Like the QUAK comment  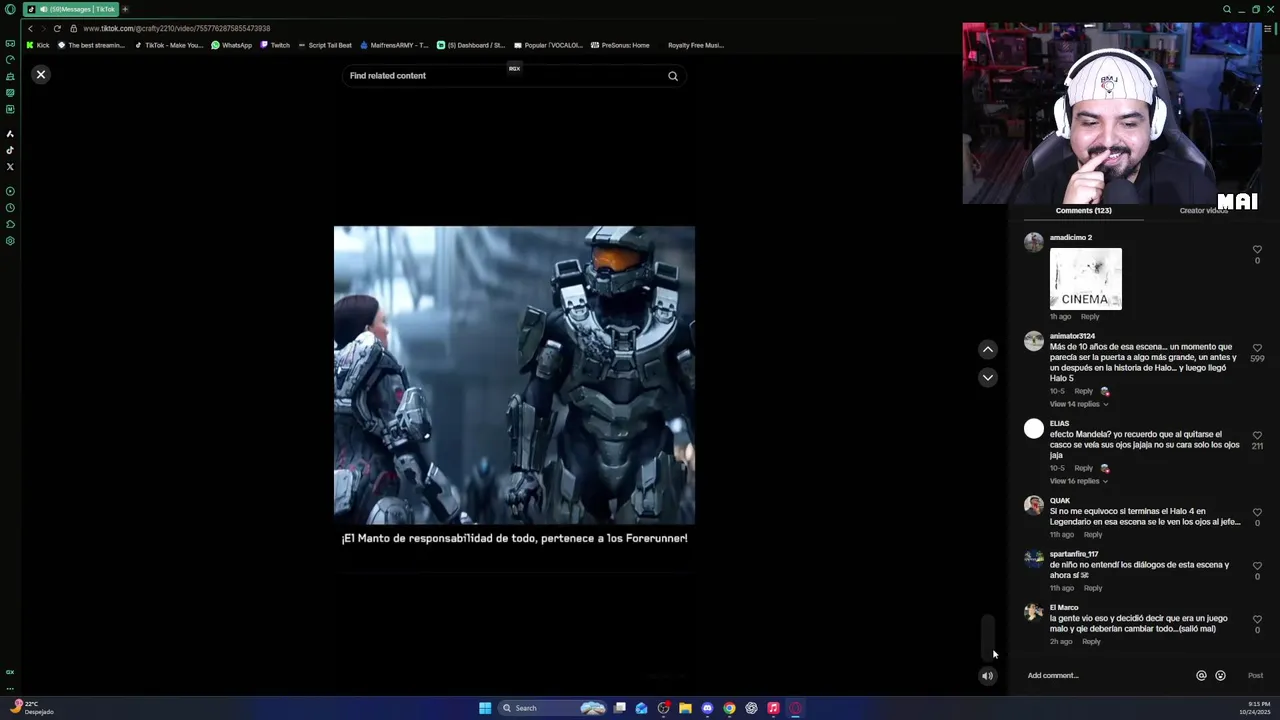[1257, 512]
